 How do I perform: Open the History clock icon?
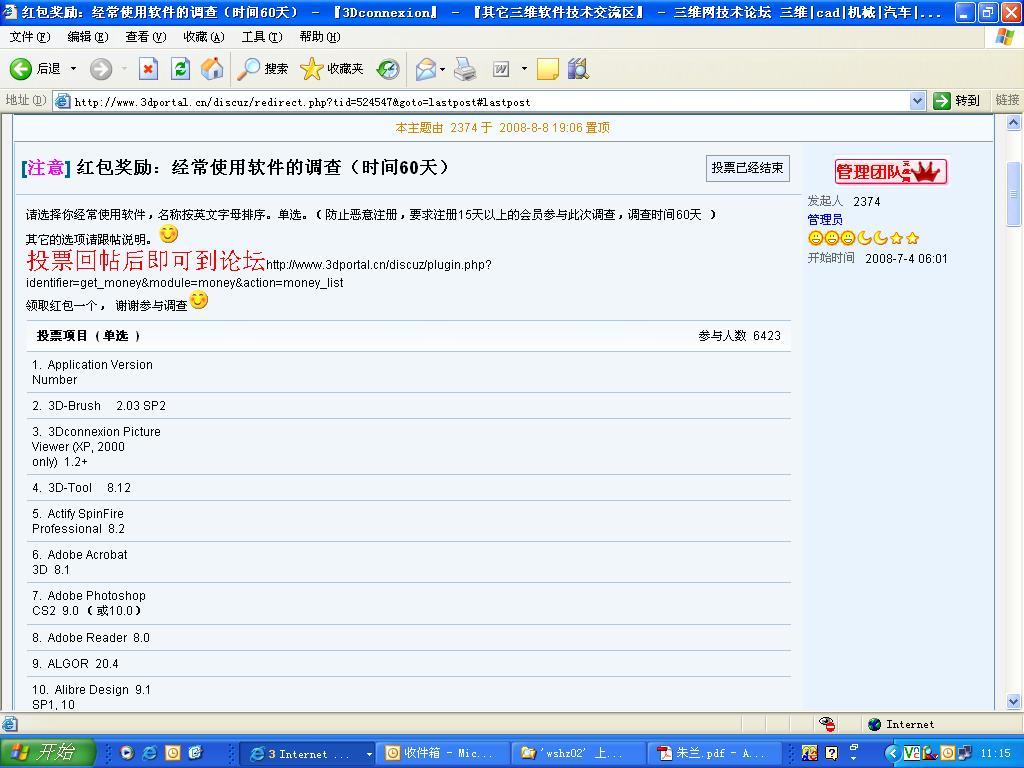coord(388,69)
